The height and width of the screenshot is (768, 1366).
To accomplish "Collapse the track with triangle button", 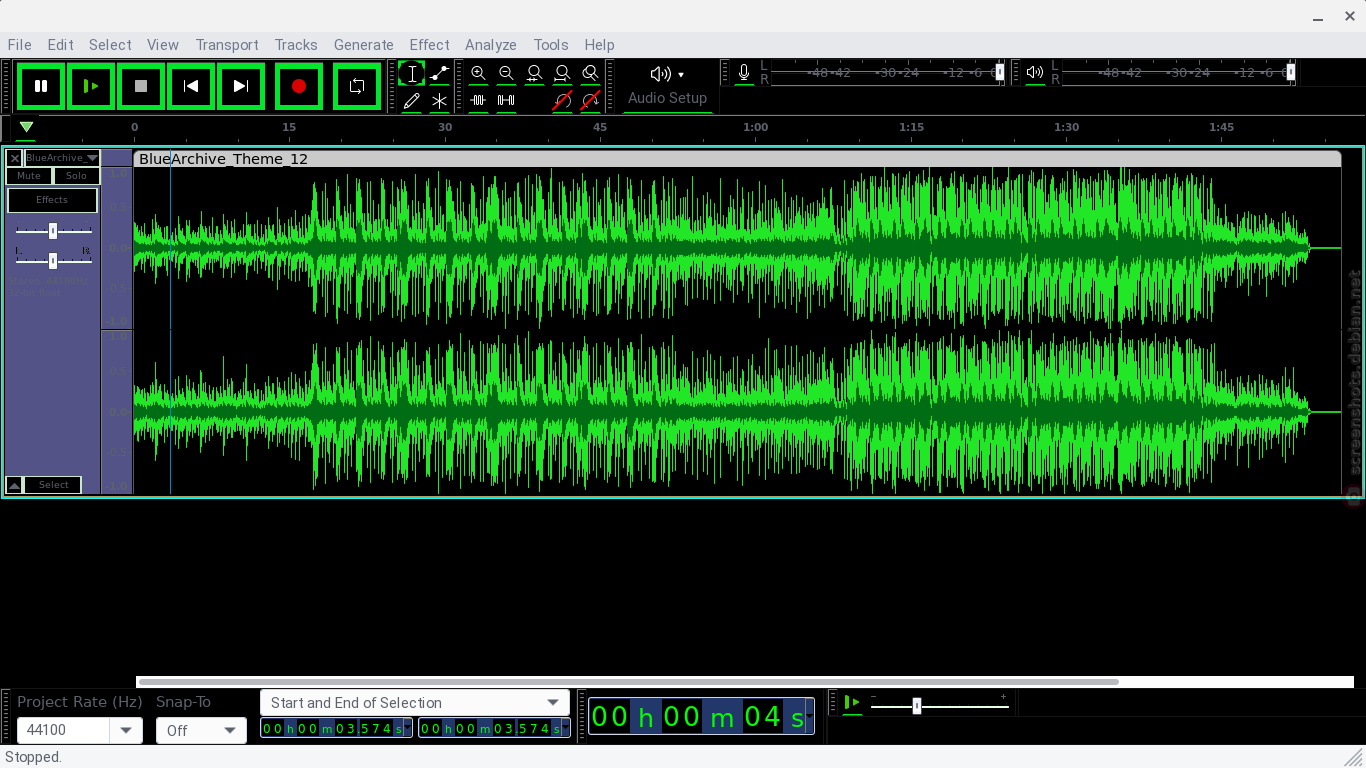I will pos(14,485).
